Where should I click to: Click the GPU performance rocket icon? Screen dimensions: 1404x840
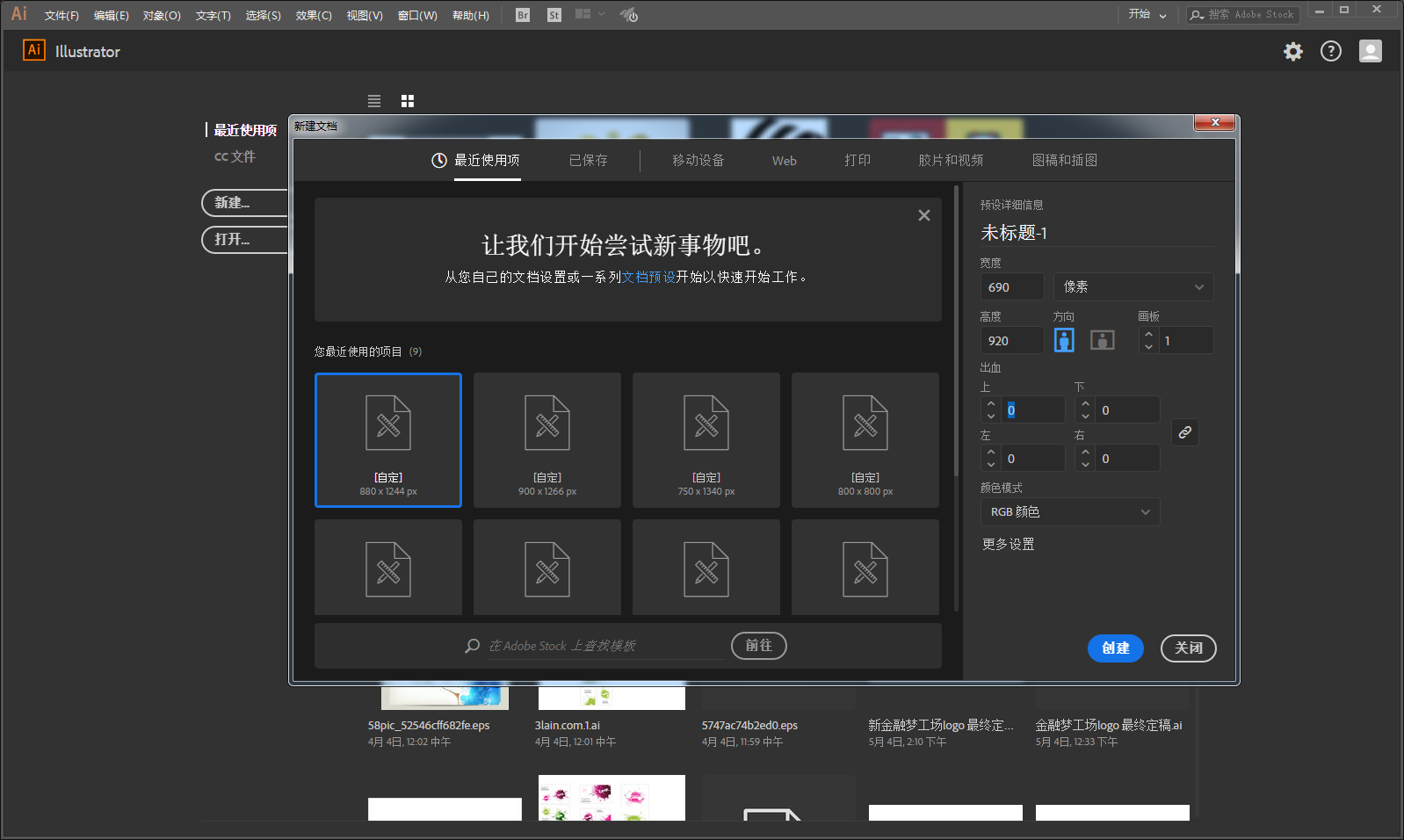629,15
